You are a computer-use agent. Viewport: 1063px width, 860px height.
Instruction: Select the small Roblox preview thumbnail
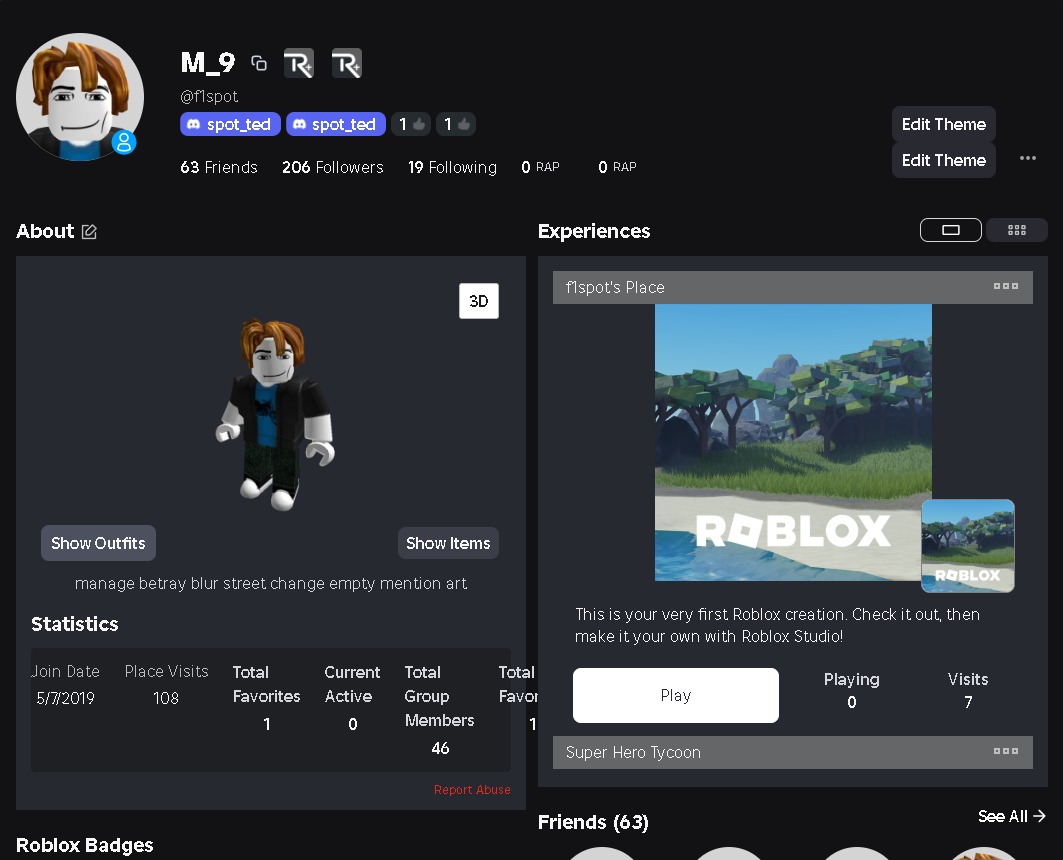coord(968,546)
